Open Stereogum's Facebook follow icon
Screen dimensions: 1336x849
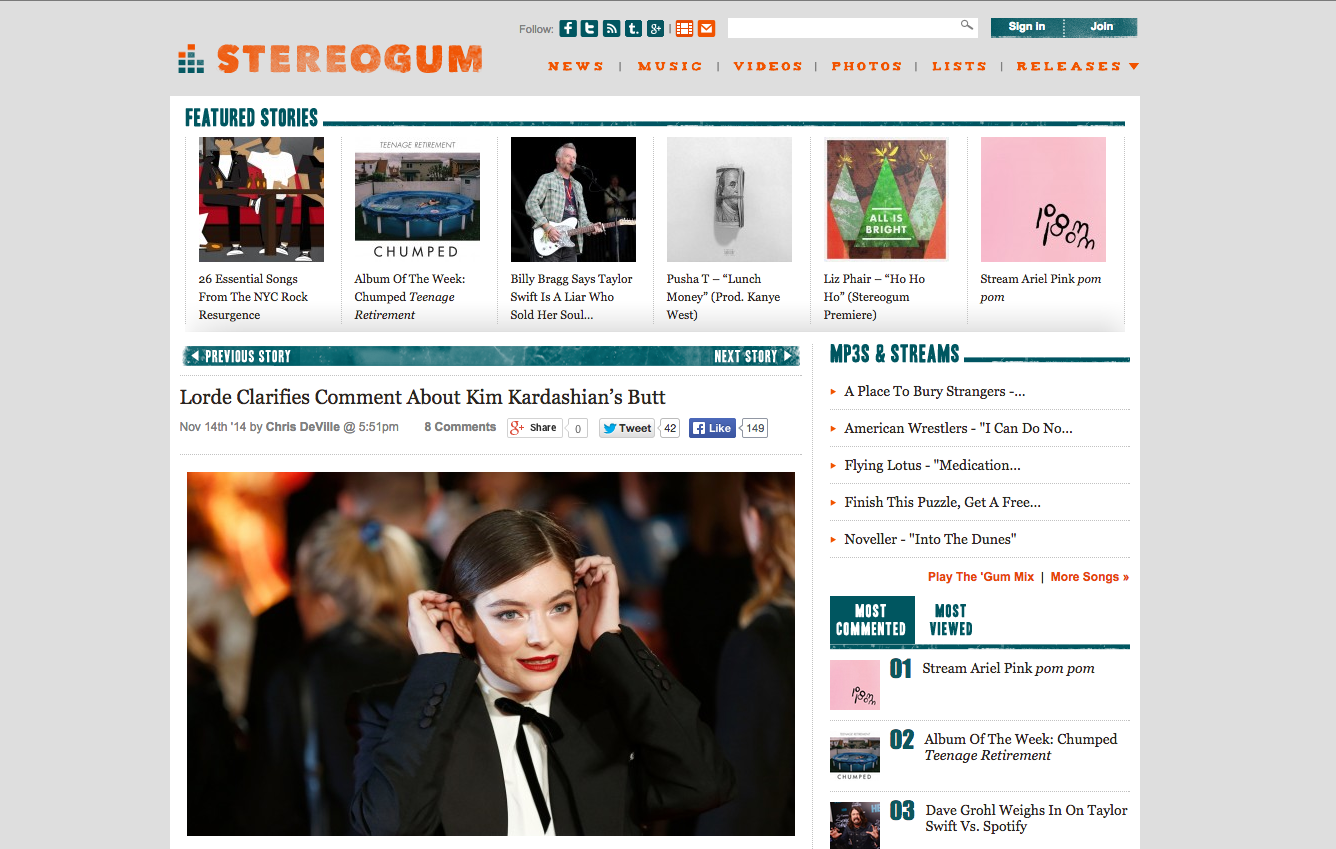[568, 28]
